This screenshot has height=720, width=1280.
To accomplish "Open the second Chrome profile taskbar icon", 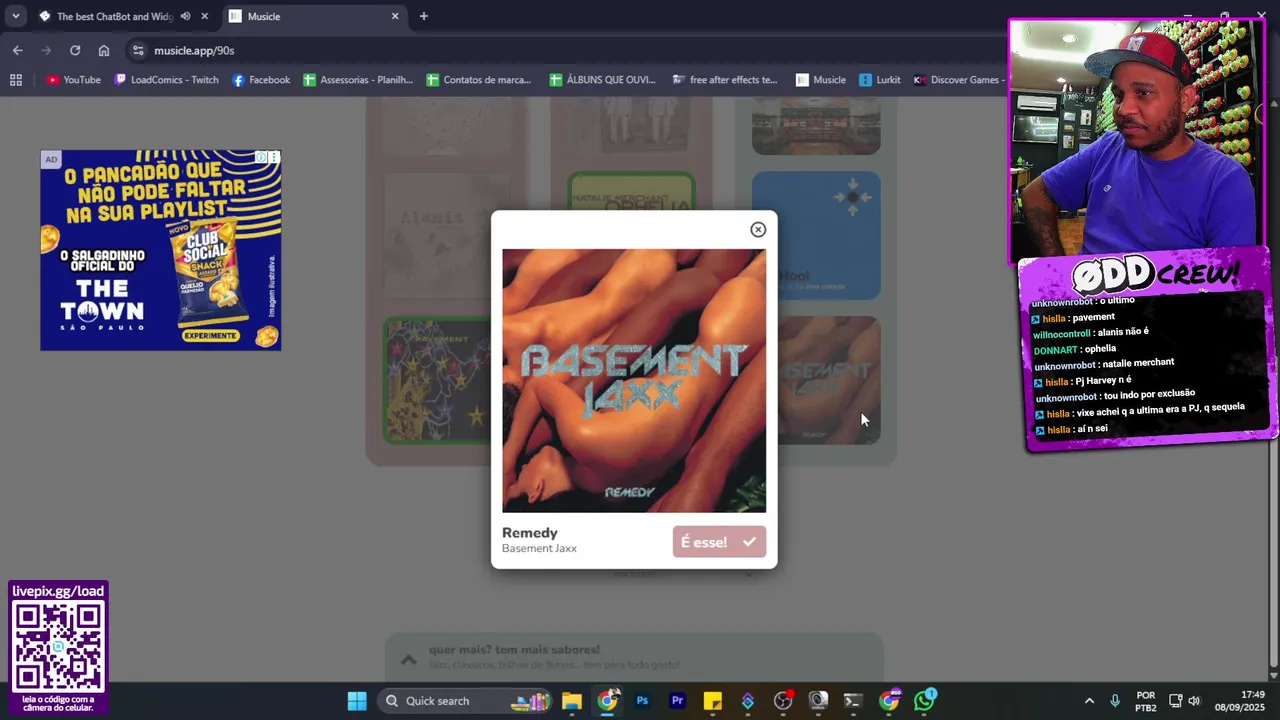I will 889,701.
